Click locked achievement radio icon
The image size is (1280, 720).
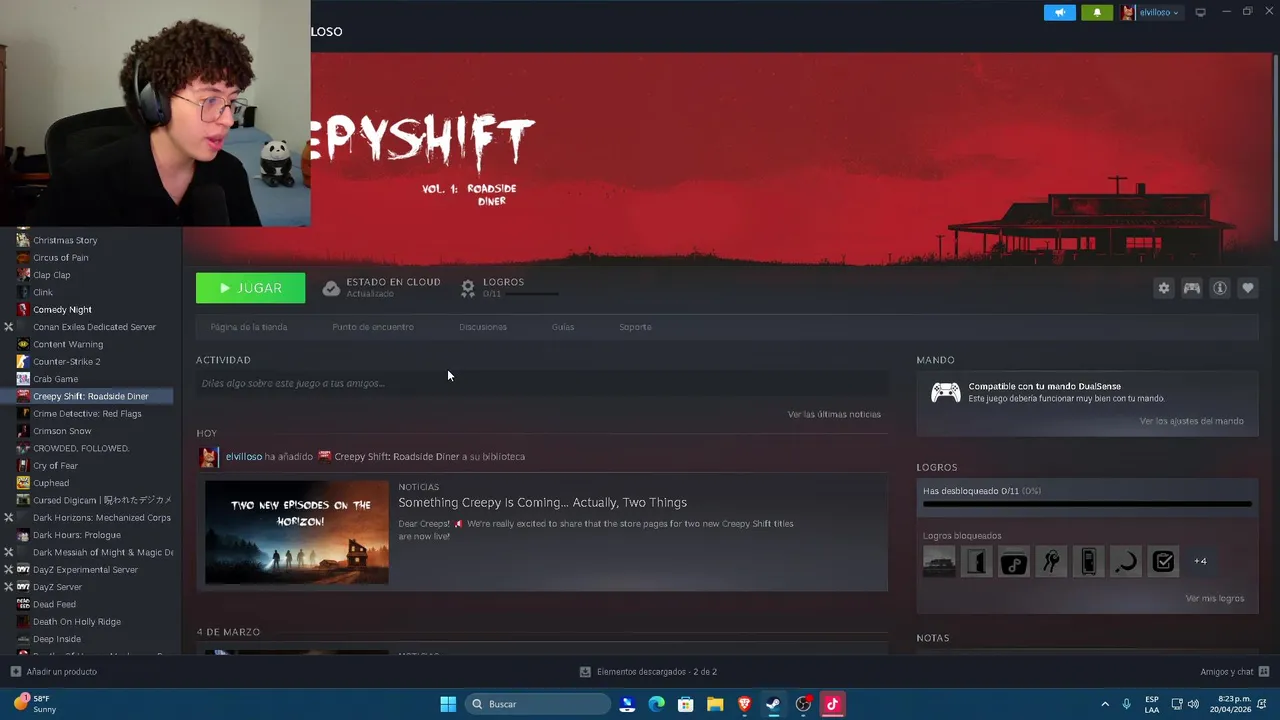(1013, 561)
